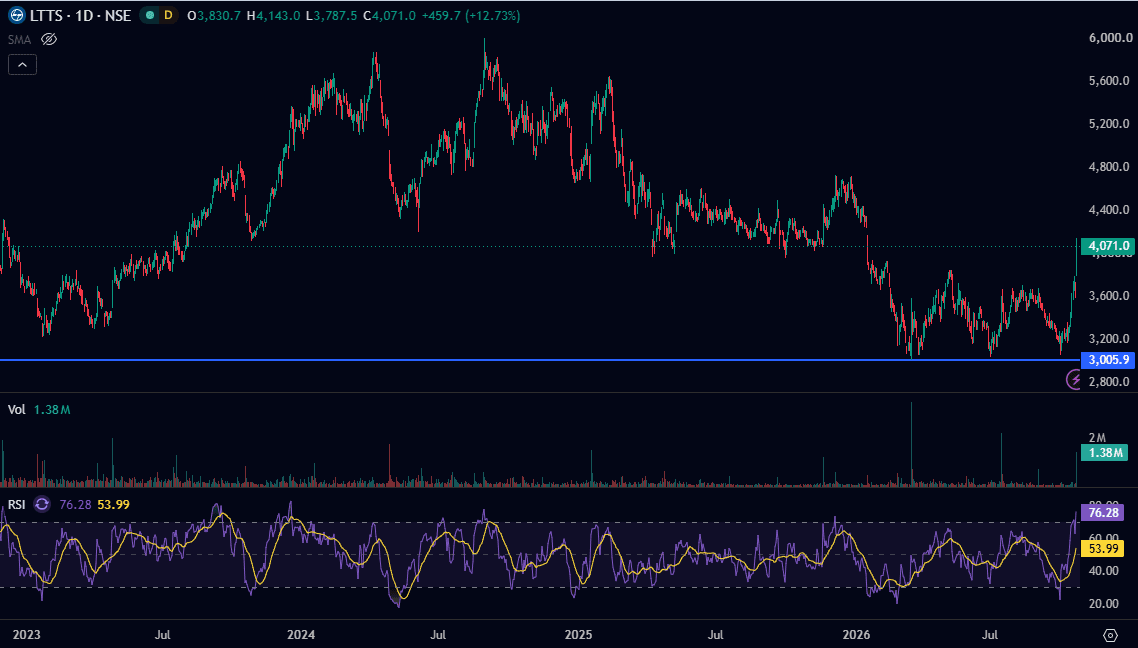
Task: Click the 4,071.0 current price label
Action: tap(1108, 246)
